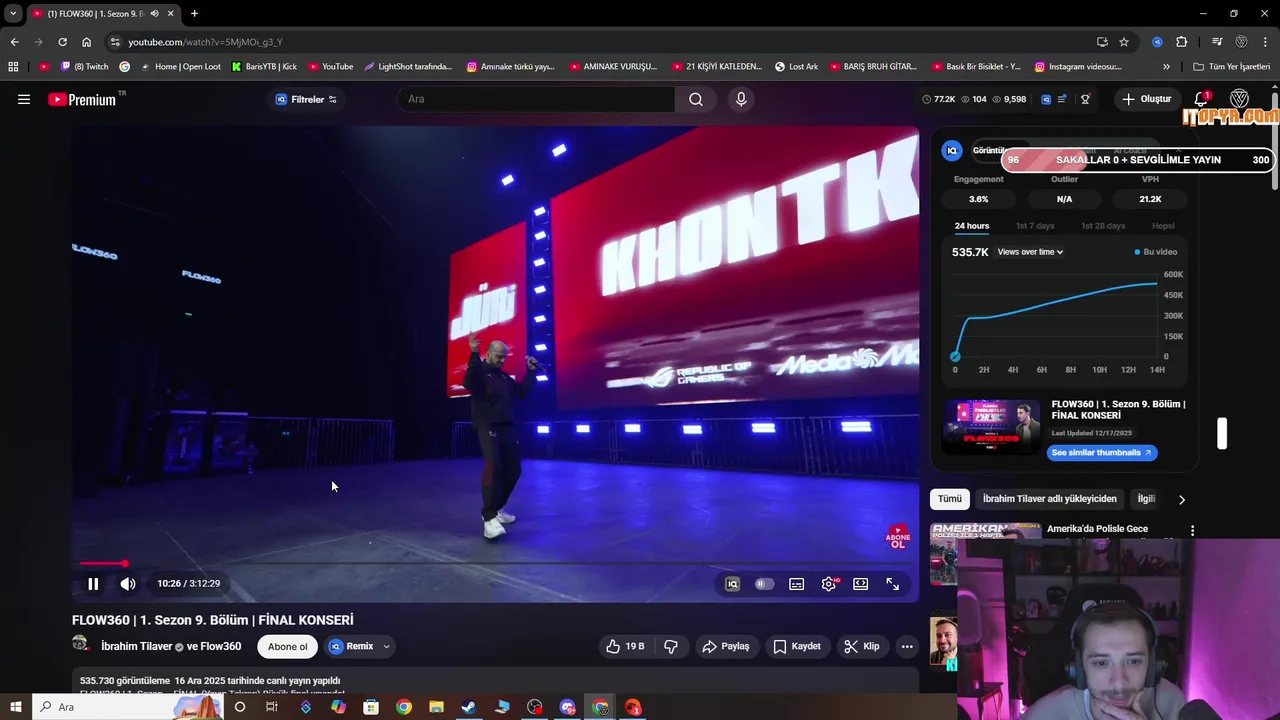Open the vidIQ Filtreler filter button
This screenshot has width=1280, height=720.
(306, 99)
